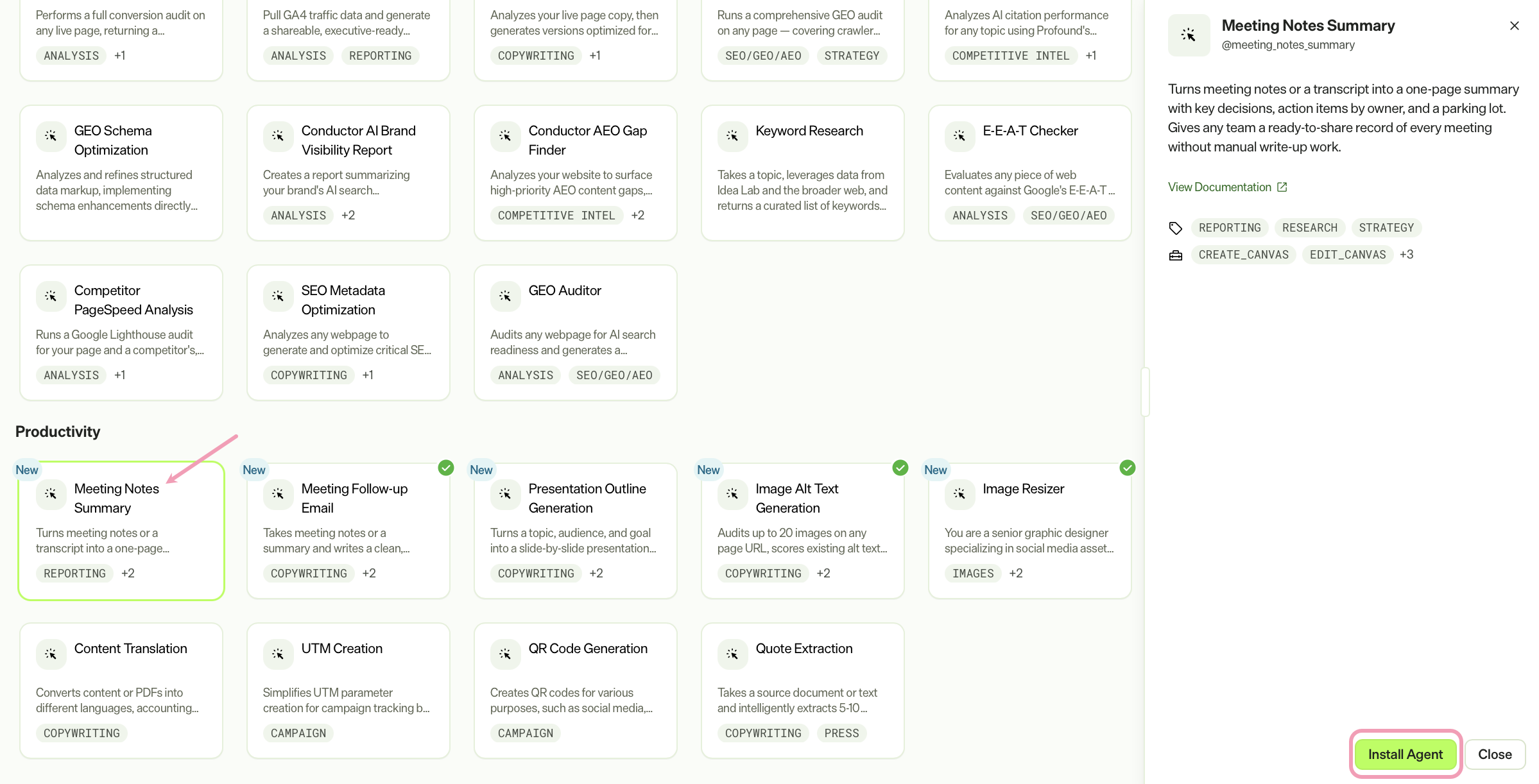Expand +2 tags on Meeting Follow-up Email card
Screen dimensions: 1539x784
click(x=369, y=574)
